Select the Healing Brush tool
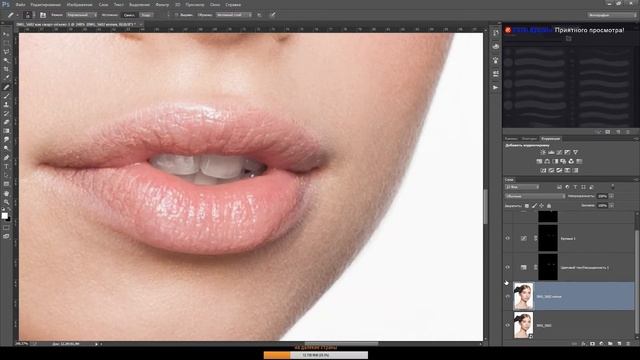This screenshot has width=640, height=360. [6, 87]
